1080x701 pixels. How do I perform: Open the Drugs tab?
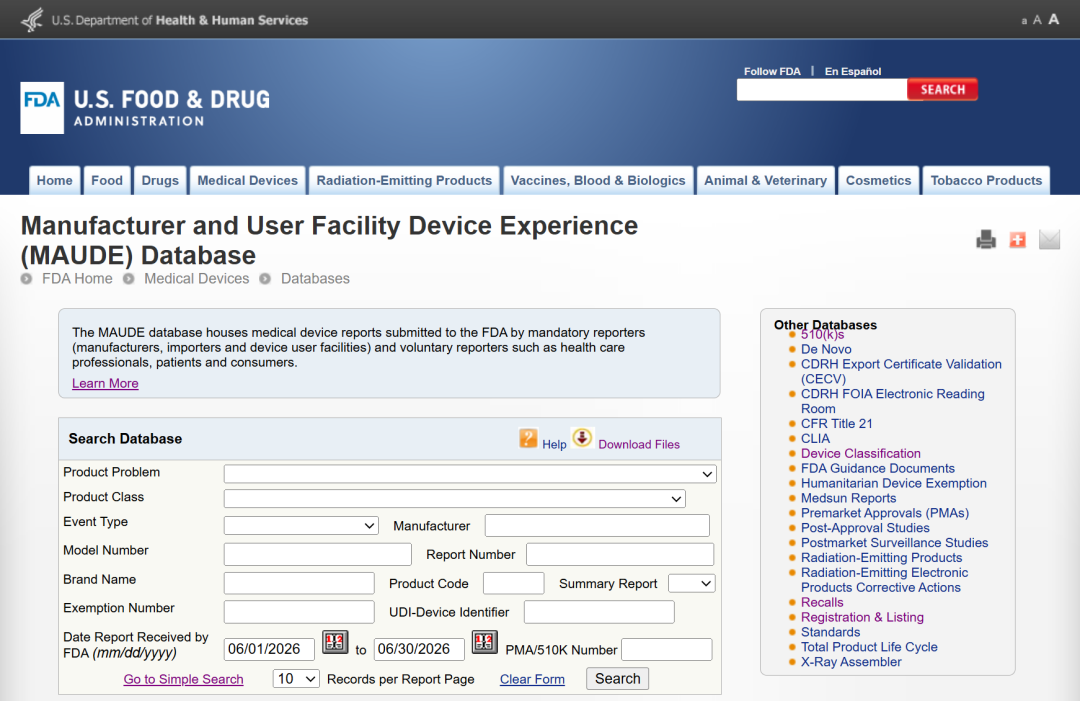coord(160,180)
